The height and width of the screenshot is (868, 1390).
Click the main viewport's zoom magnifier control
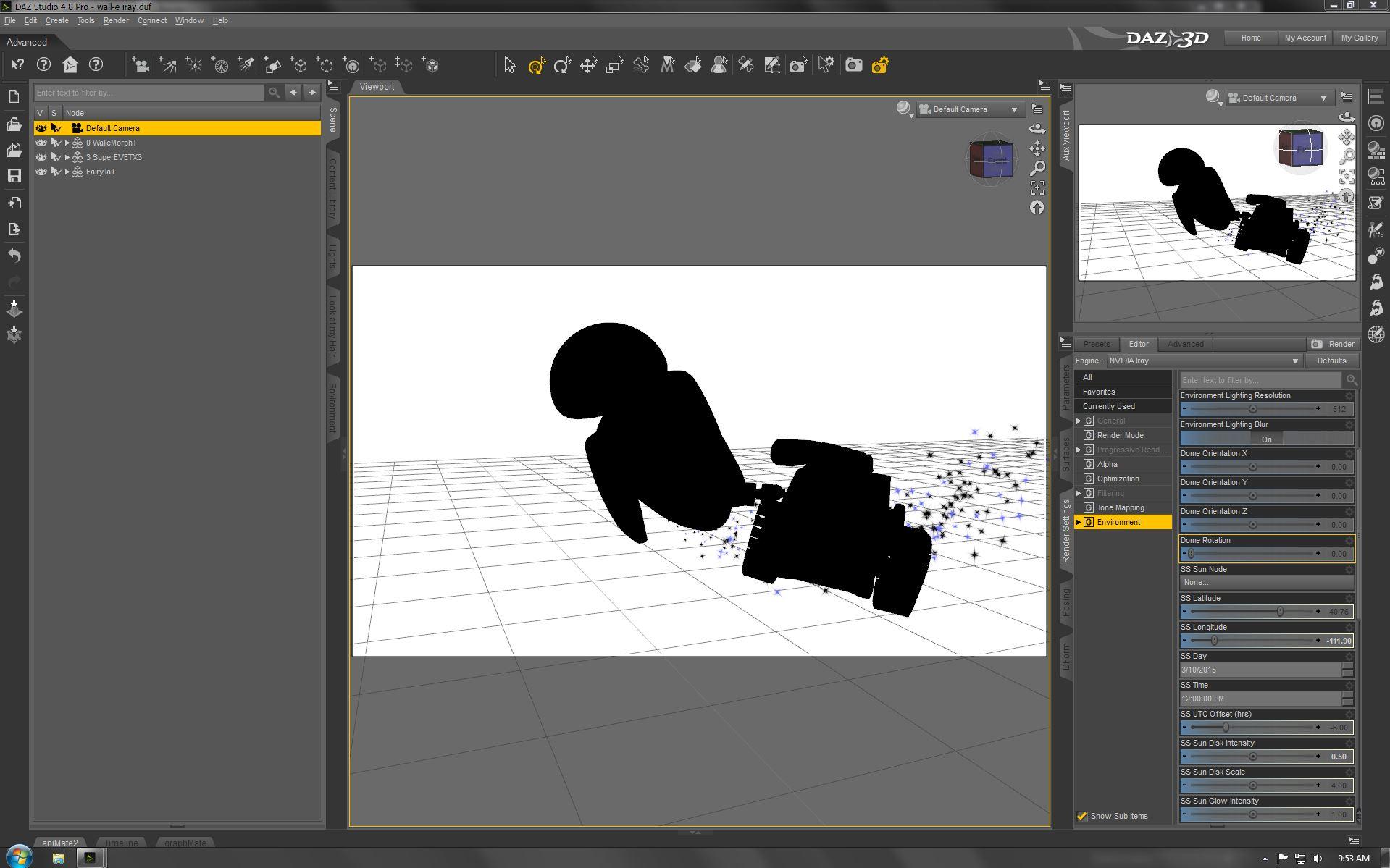coord(1037,168)
